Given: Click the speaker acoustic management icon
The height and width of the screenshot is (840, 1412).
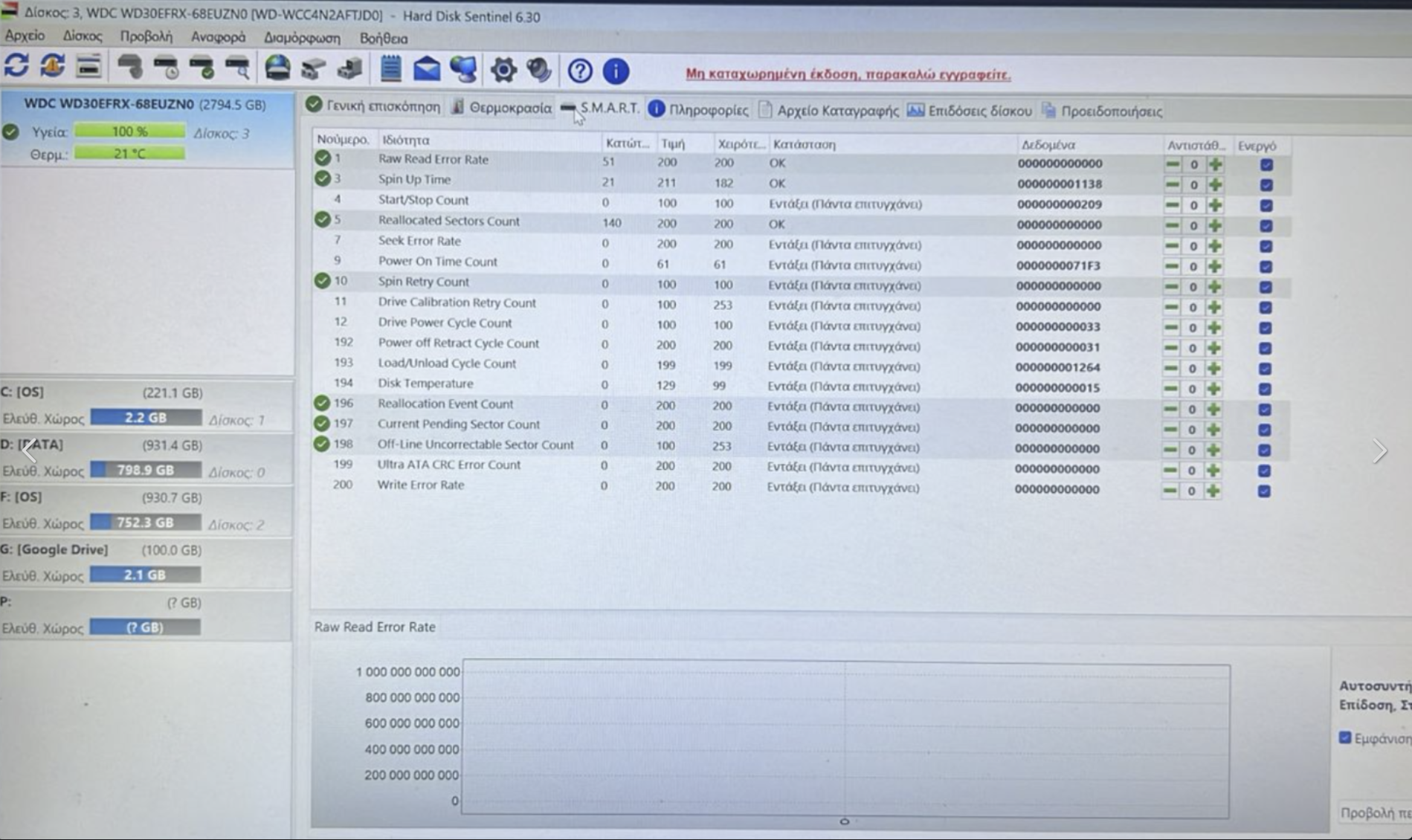Looking at the screenshot, I should coord(539,71).
